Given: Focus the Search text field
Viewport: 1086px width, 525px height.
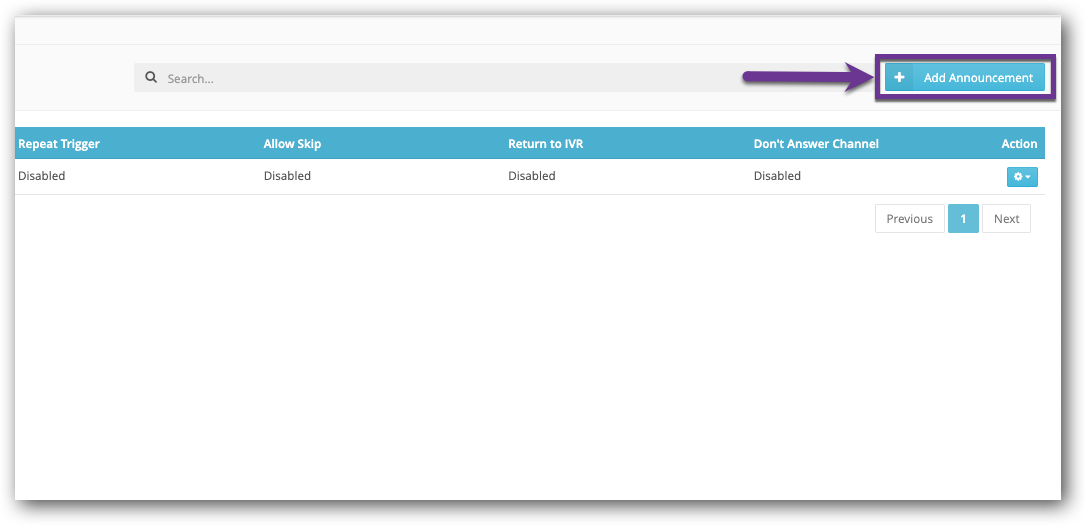Looking at the screenshot, I should 450,78.
